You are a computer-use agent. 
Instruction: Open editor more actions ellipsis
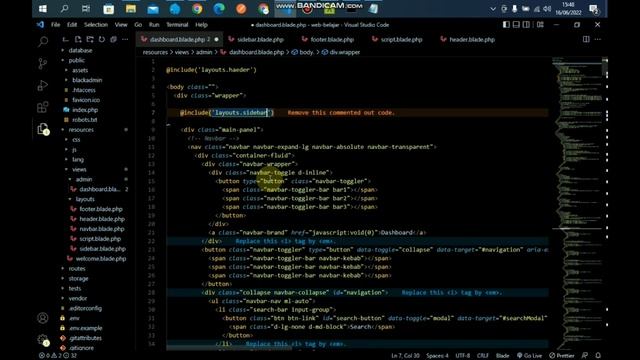pyautogui.click(x=598, y=39)
